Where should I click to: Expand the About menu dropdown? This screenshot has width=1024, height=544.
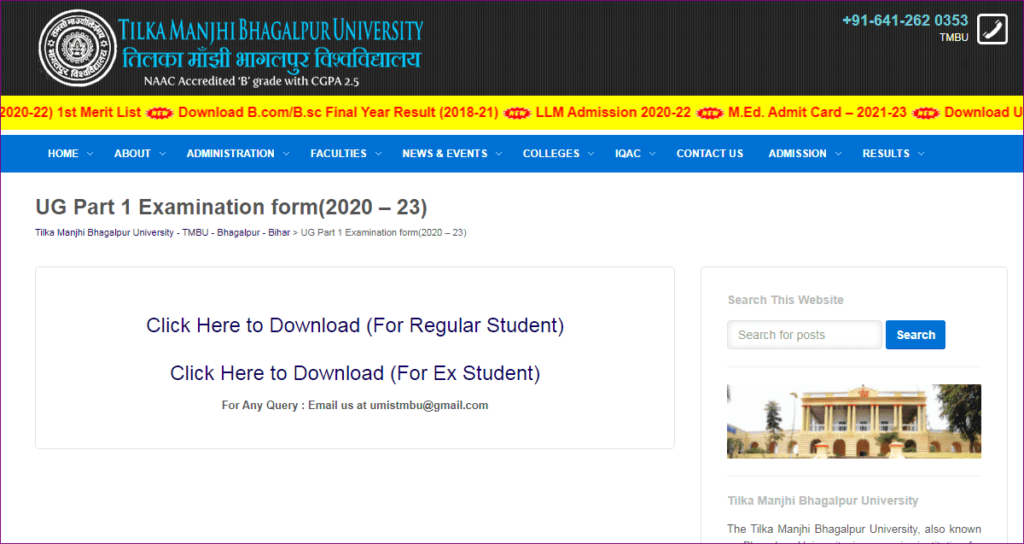click(x=138, y=153)
